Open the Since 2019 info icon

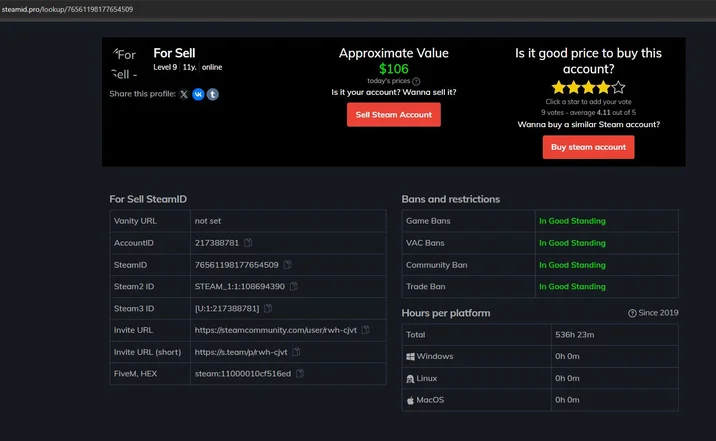click(x=632, y=313)
